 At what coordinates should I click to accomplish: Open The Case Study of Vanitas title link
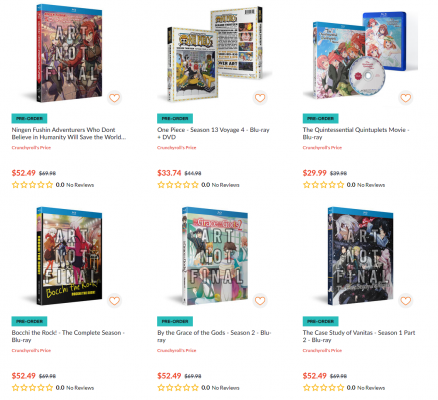click(359, 336)
